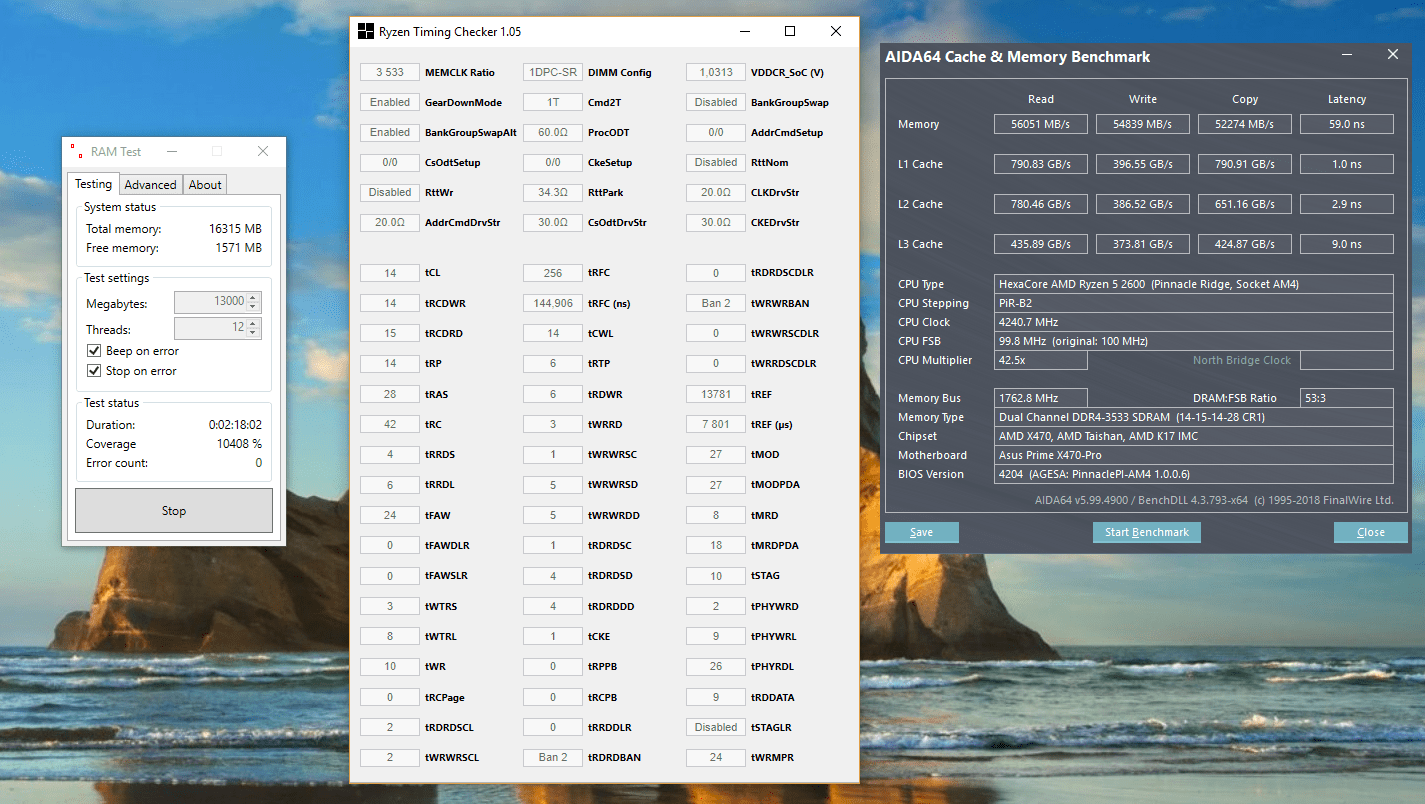Minimize the RAM Test window

pos(172,151)
